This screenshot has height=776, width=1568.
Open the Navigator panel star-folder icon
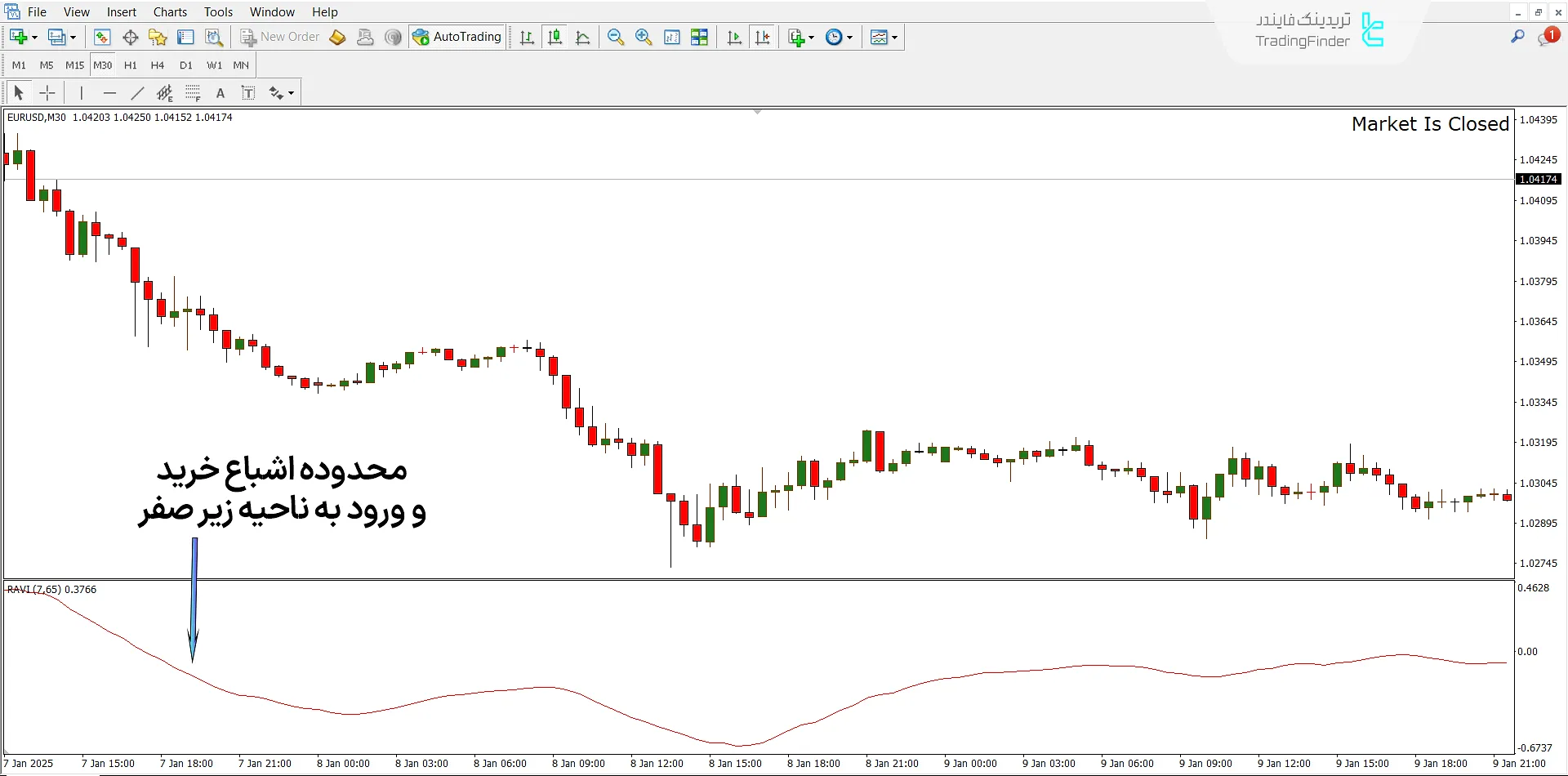click(x=158, y=37)
